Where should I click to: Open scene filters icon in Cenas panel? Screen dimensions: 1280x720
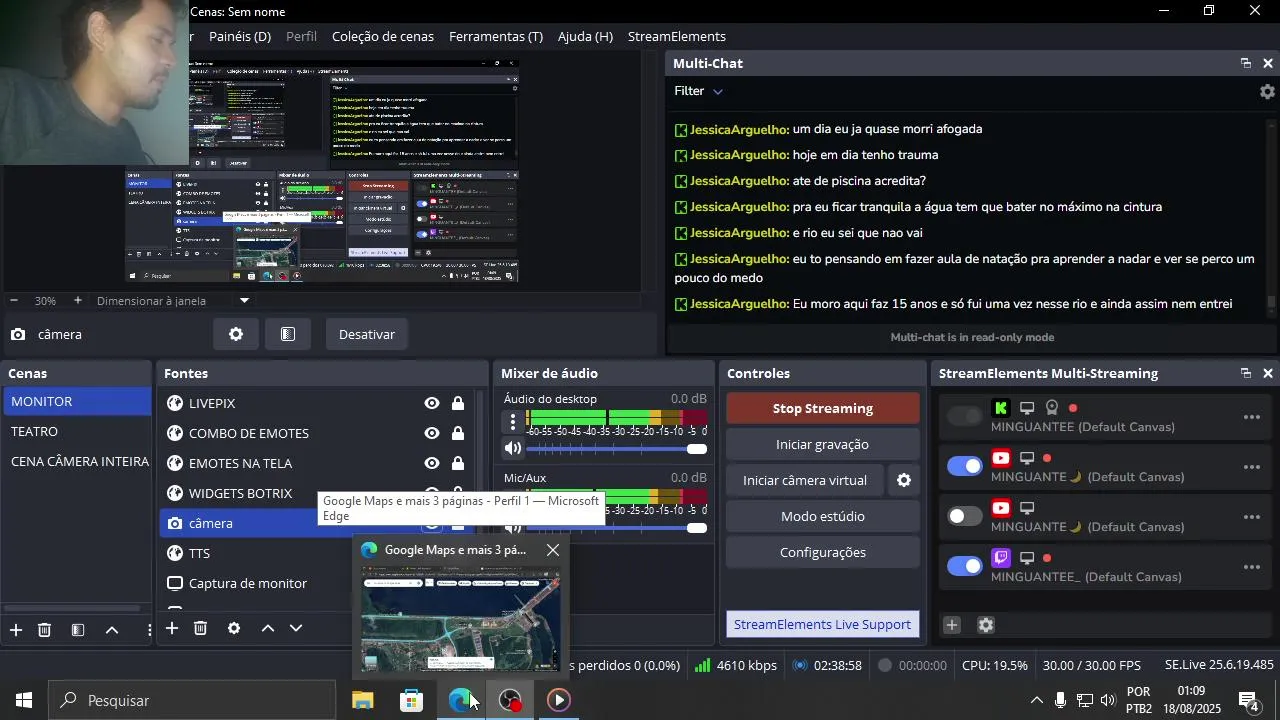tap(78, 629)
